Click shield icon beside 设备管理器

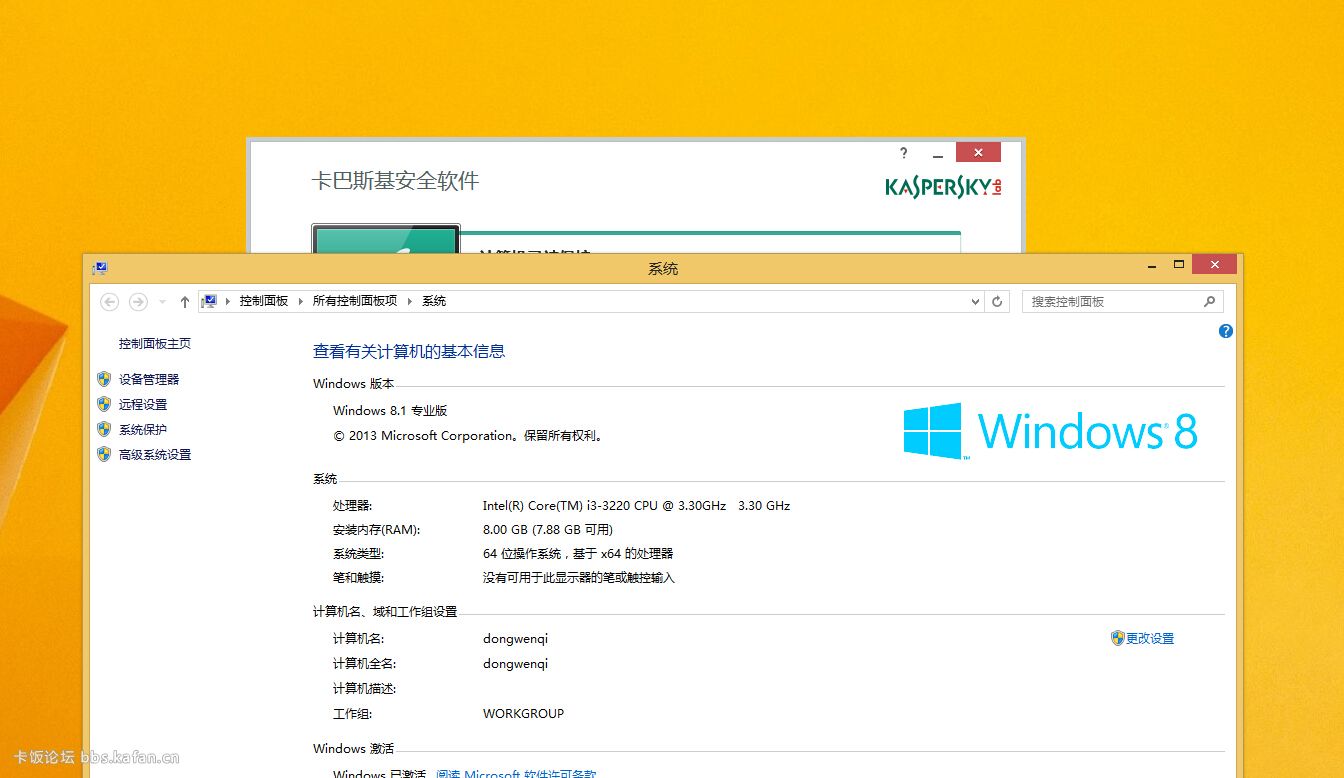click(104, 379)
